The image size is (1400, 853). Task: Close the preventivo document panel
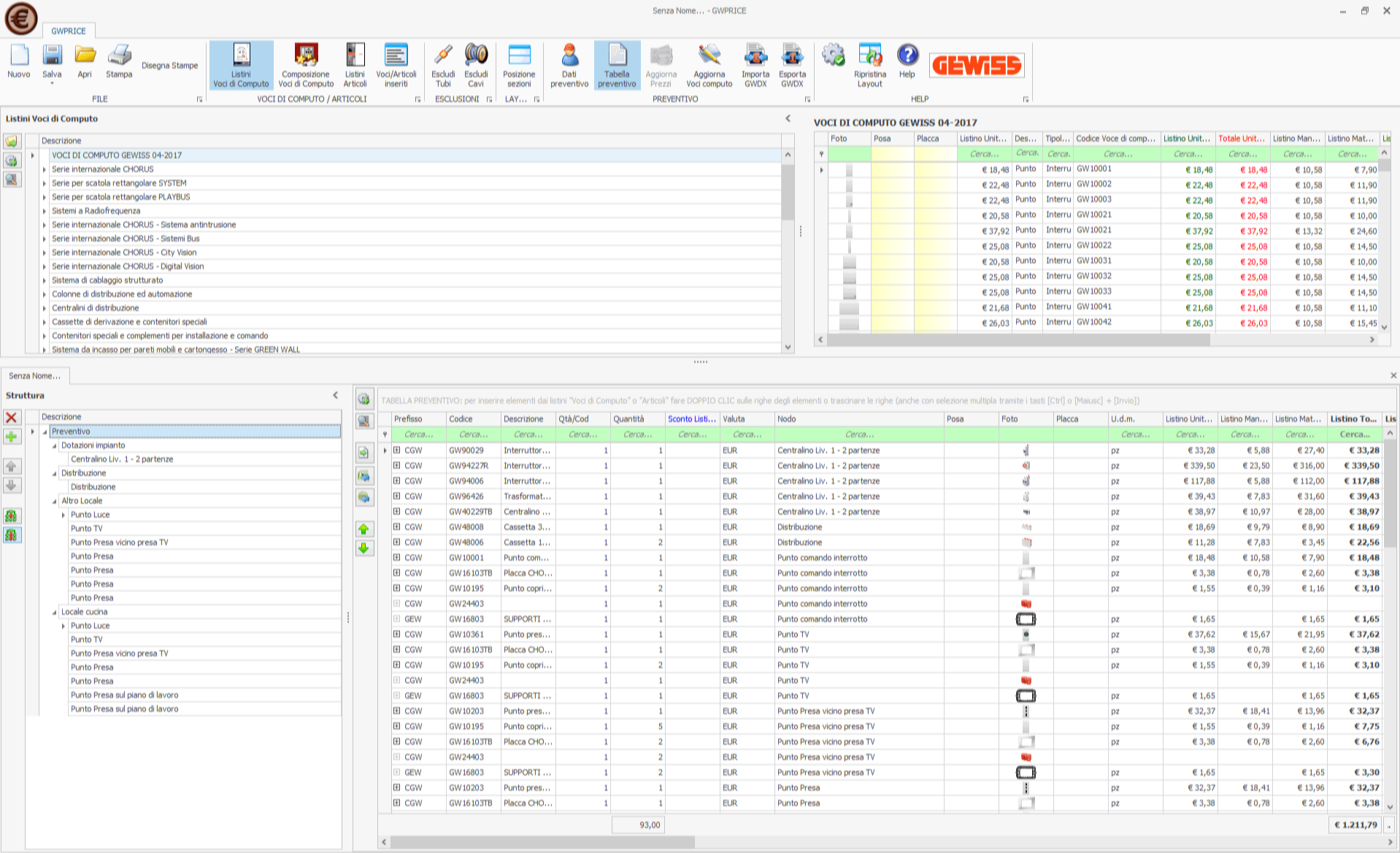1393,375
